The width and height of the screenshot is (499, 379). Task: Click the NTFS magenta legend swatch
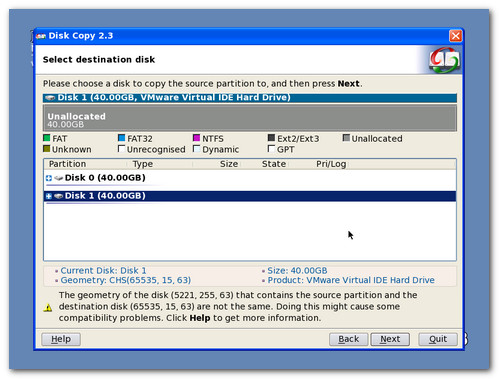click(x=196, y=138)
